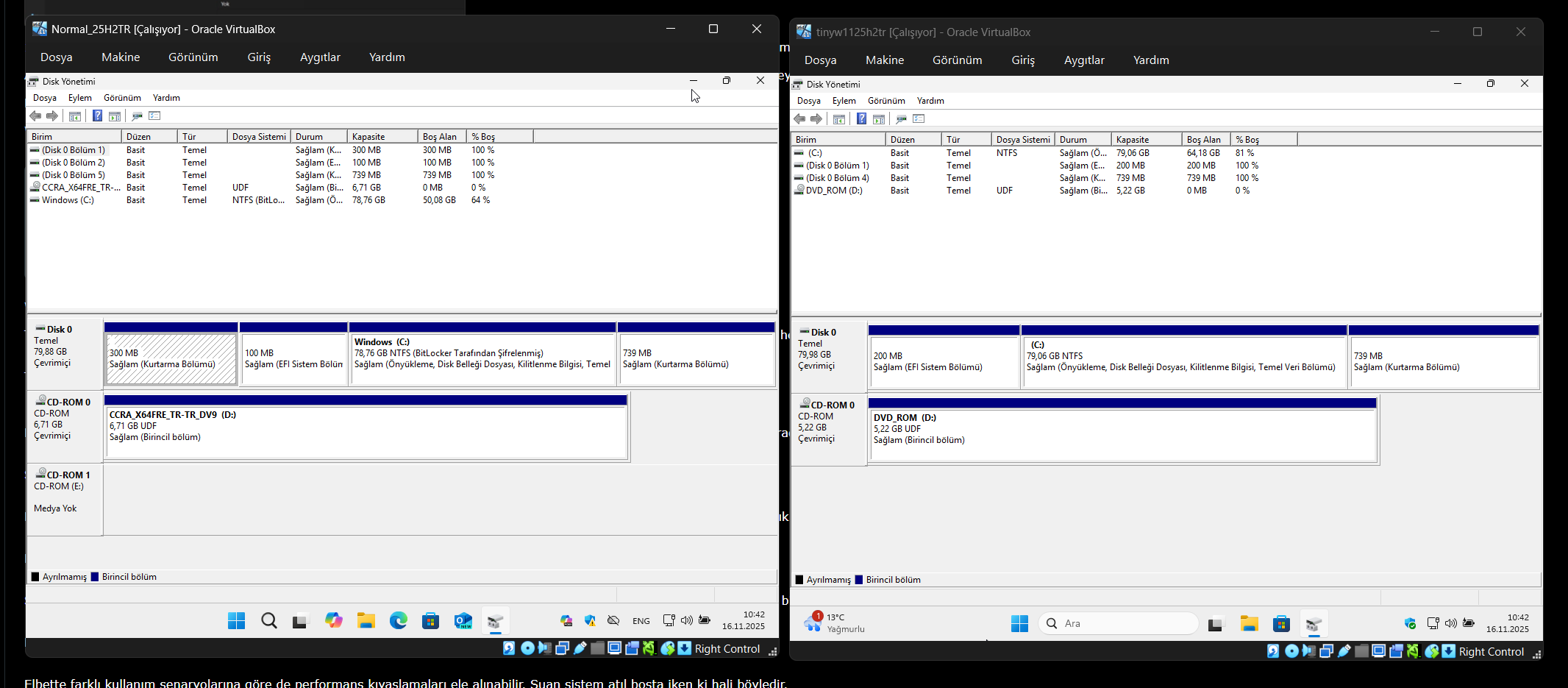Click the optical disk indicator in left VirtualBox status bar
This screenshot has height=688, width=1568.
[x=527, y=648]
